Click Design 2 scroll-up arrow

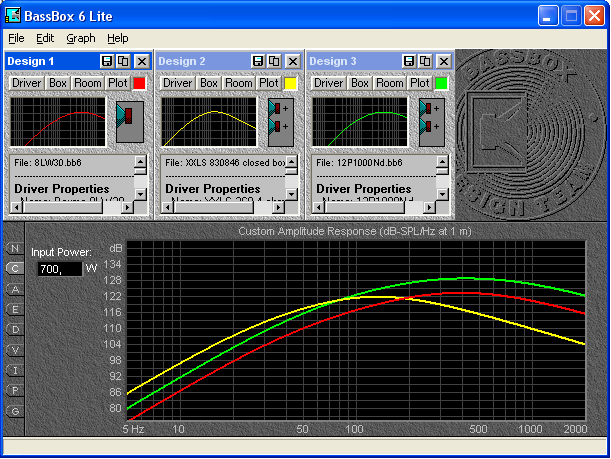291,161
